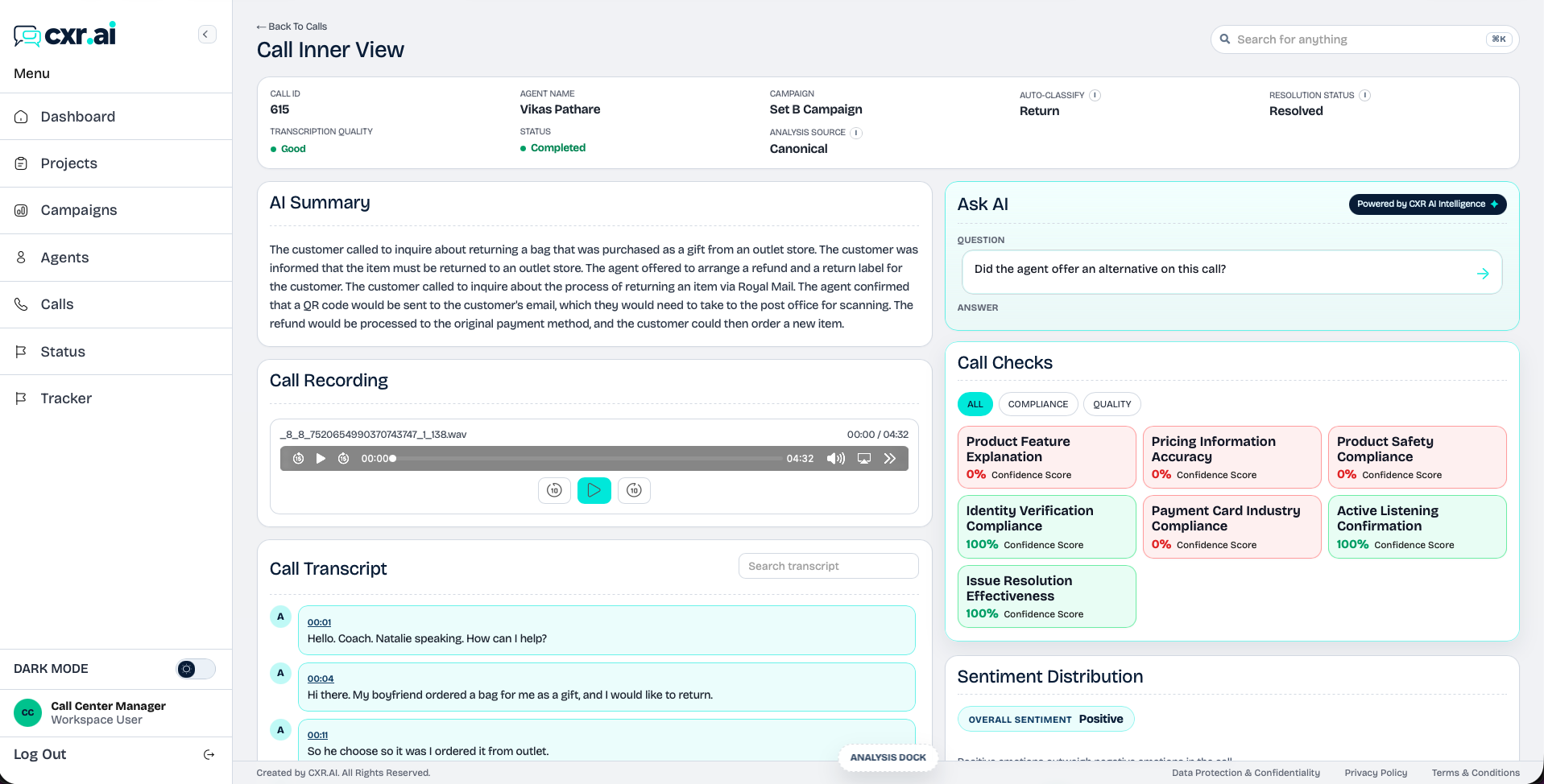Click the Log Out exit icon

tap(209, 754)
